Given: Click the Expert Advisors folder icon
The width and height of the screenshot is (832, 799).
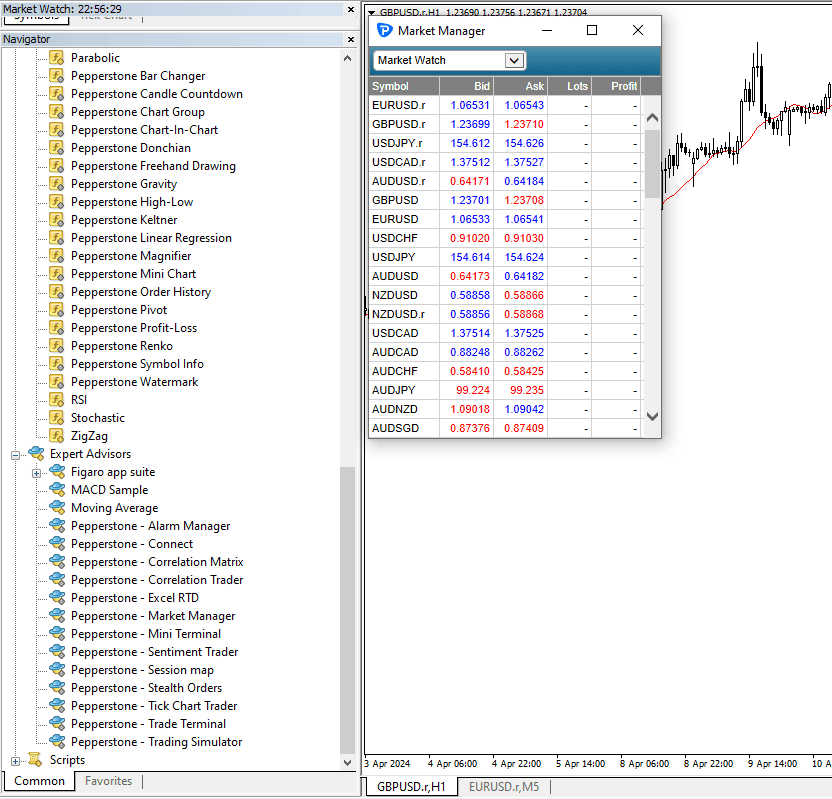Looking at the screenshot, I should click(x=36, y=454).
